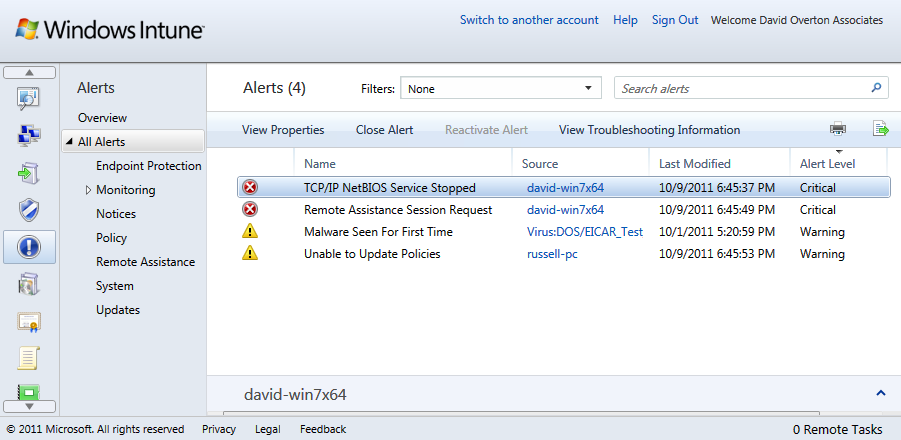Click the 10/9/2011 6:45:53 PM timestamp
The image size is (901, 440).
coord(717,254)
